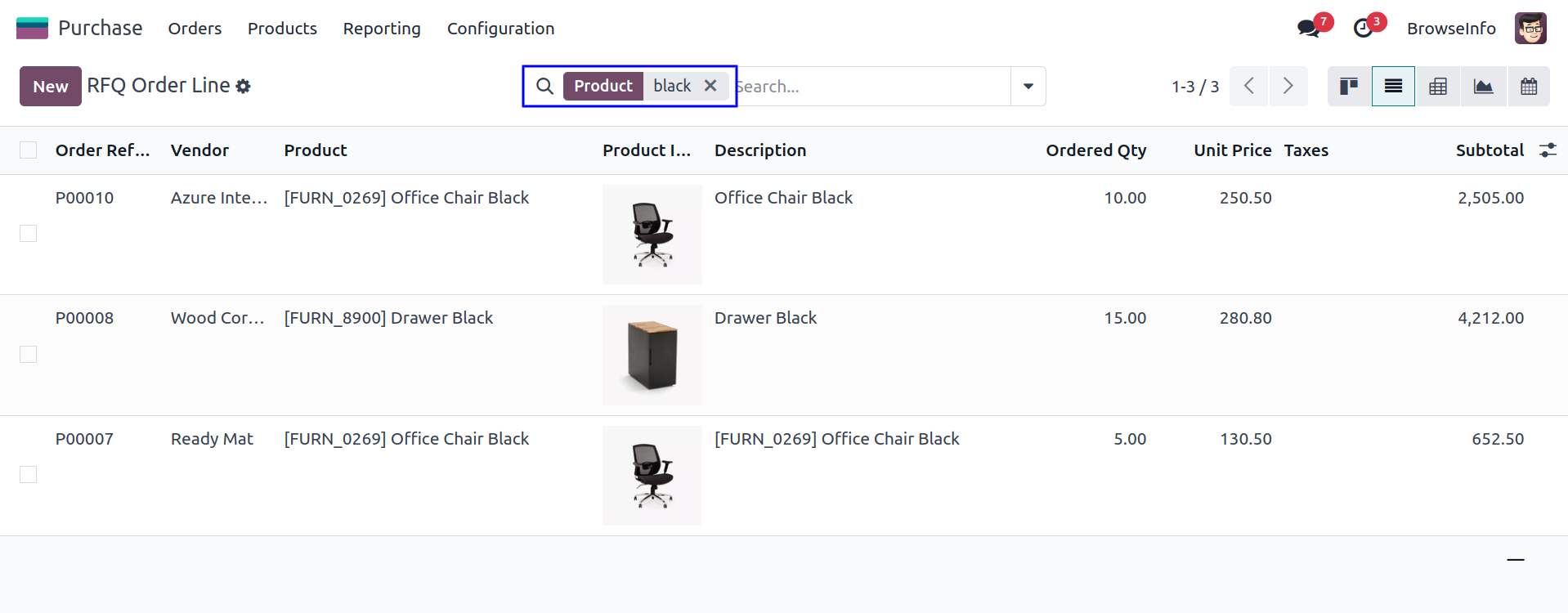Tick the checkbox for order P00010

29,234
